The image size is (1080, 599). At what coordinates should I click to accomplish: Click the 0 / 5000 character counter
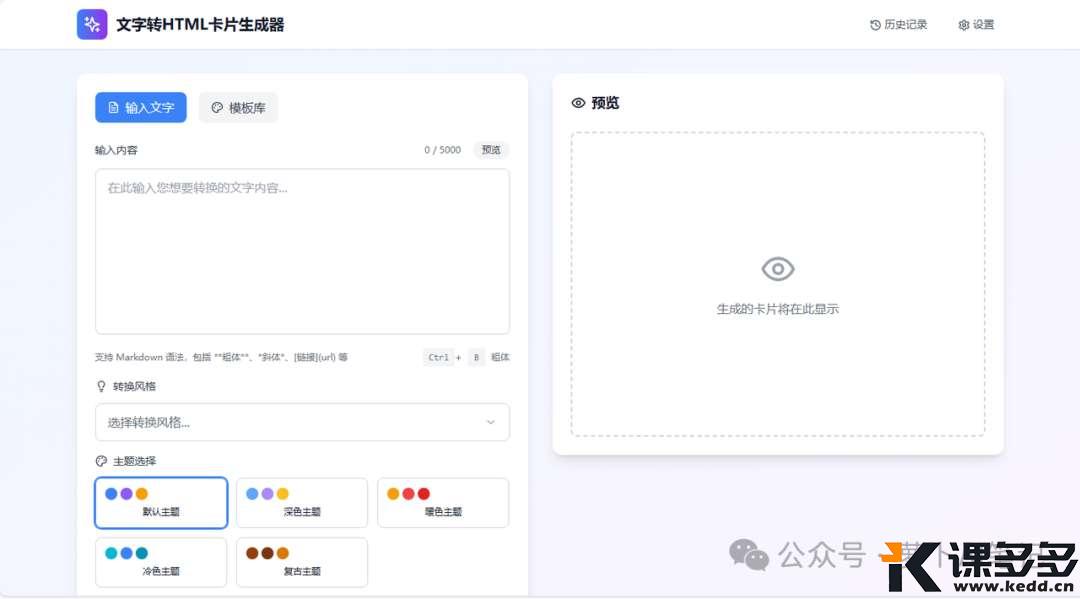442,149
